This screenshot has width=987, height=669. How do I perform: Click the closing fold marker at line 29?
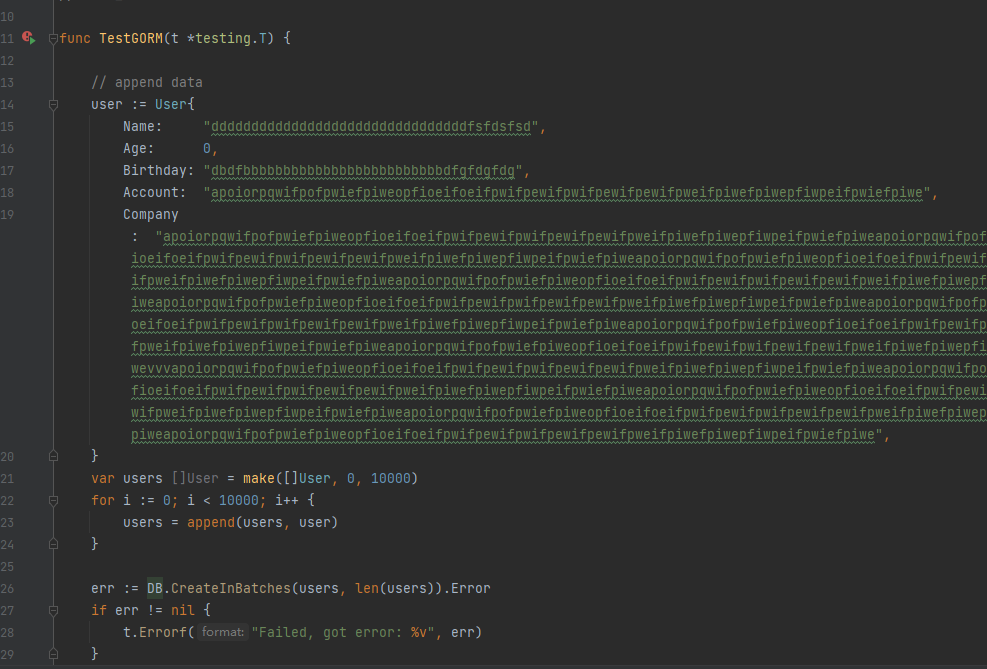(53, 653)
